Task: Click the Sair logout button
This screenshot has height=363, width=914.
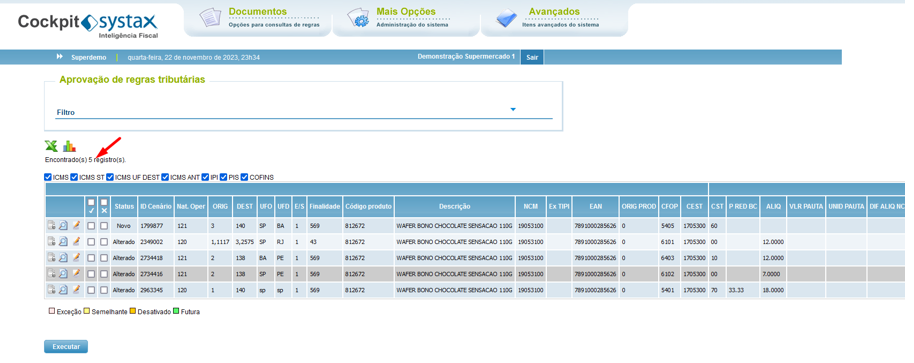Action: point(532,57)
